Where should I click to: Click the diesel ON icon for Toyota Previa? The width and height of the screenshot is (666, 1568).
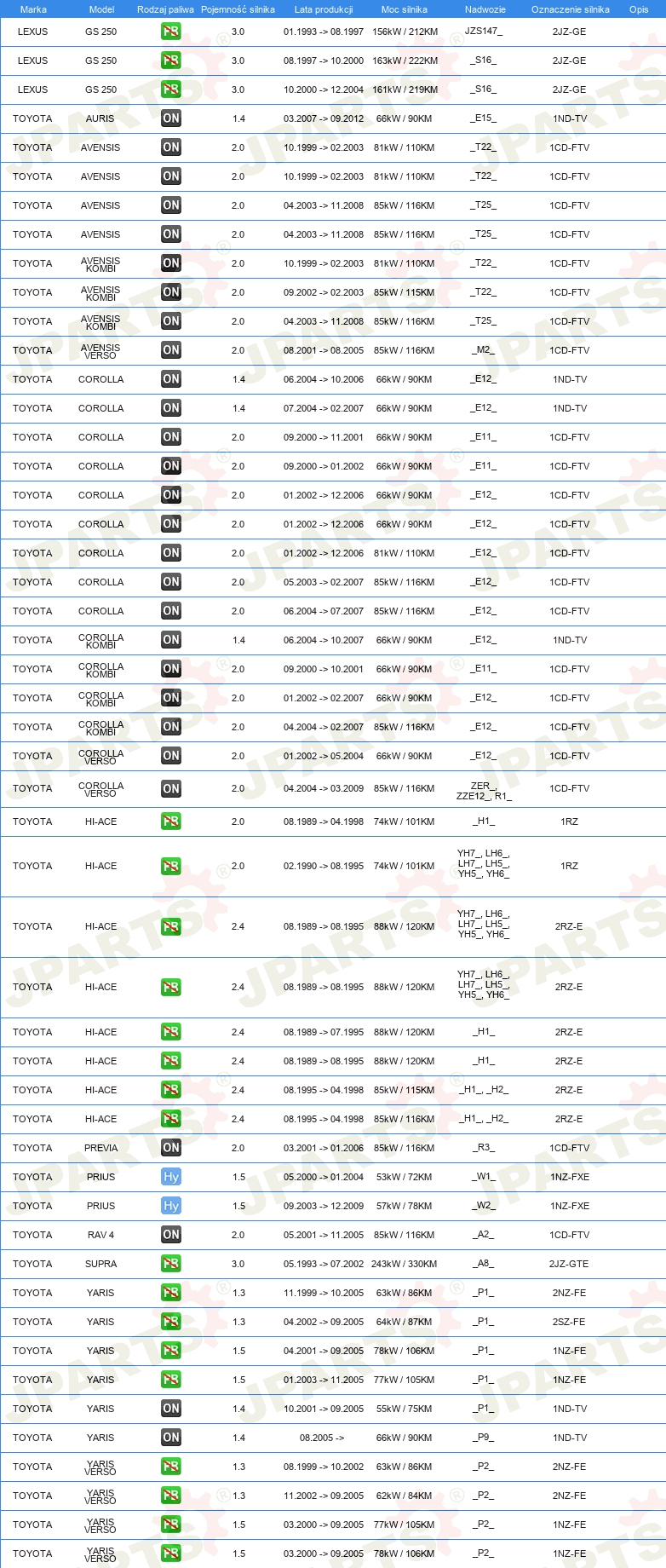point(171,1148)
